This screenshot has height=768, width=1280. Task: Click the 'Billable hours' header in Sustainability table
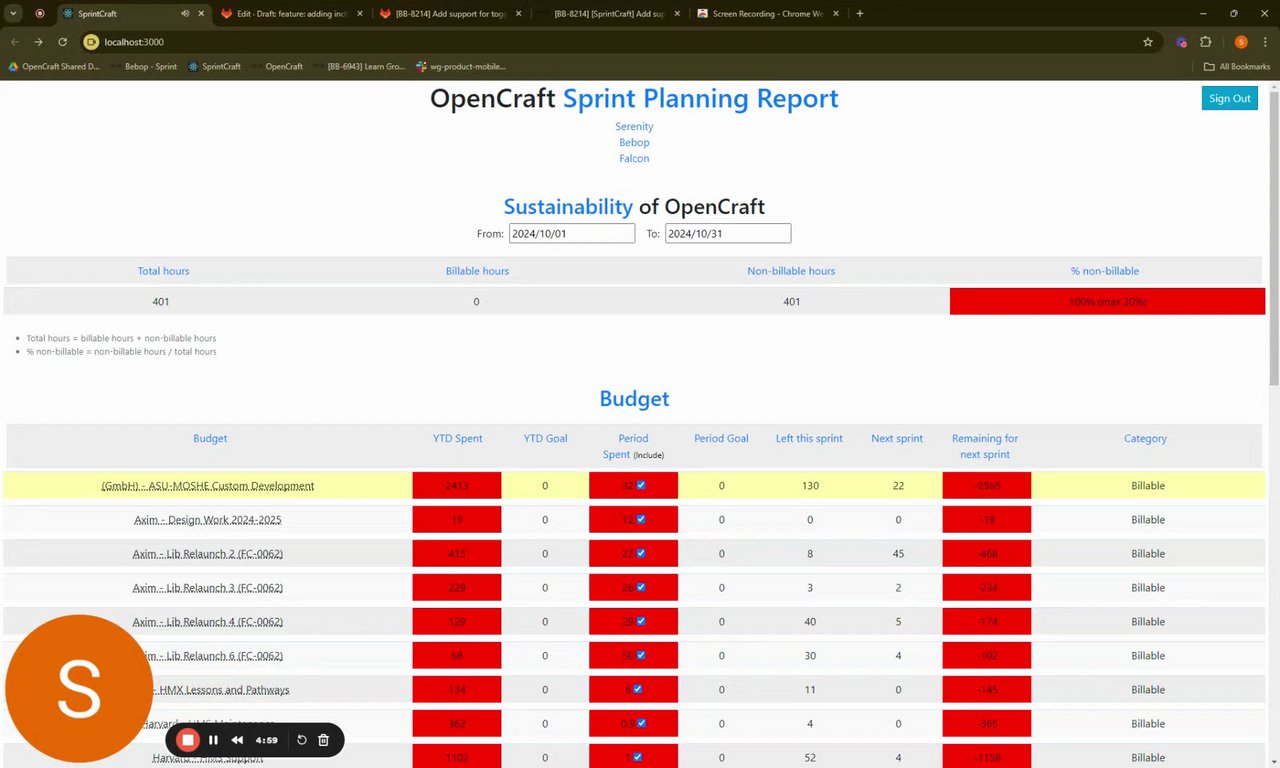tap(477, 271)
